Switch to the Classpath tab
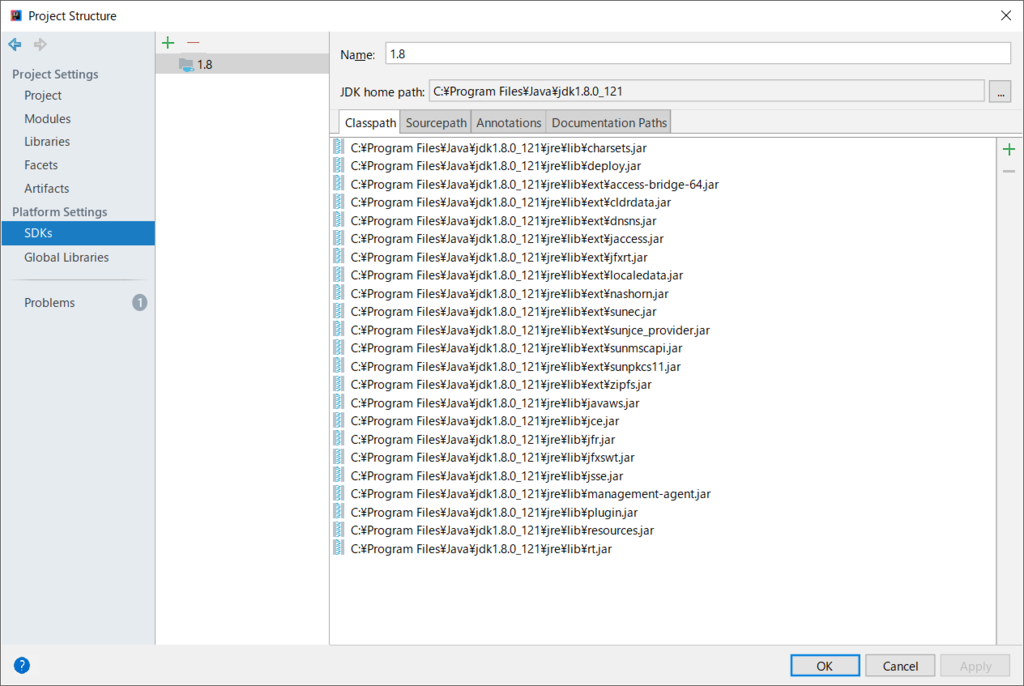This screenshot has width=1024, height=686. (x=370, y=123)
